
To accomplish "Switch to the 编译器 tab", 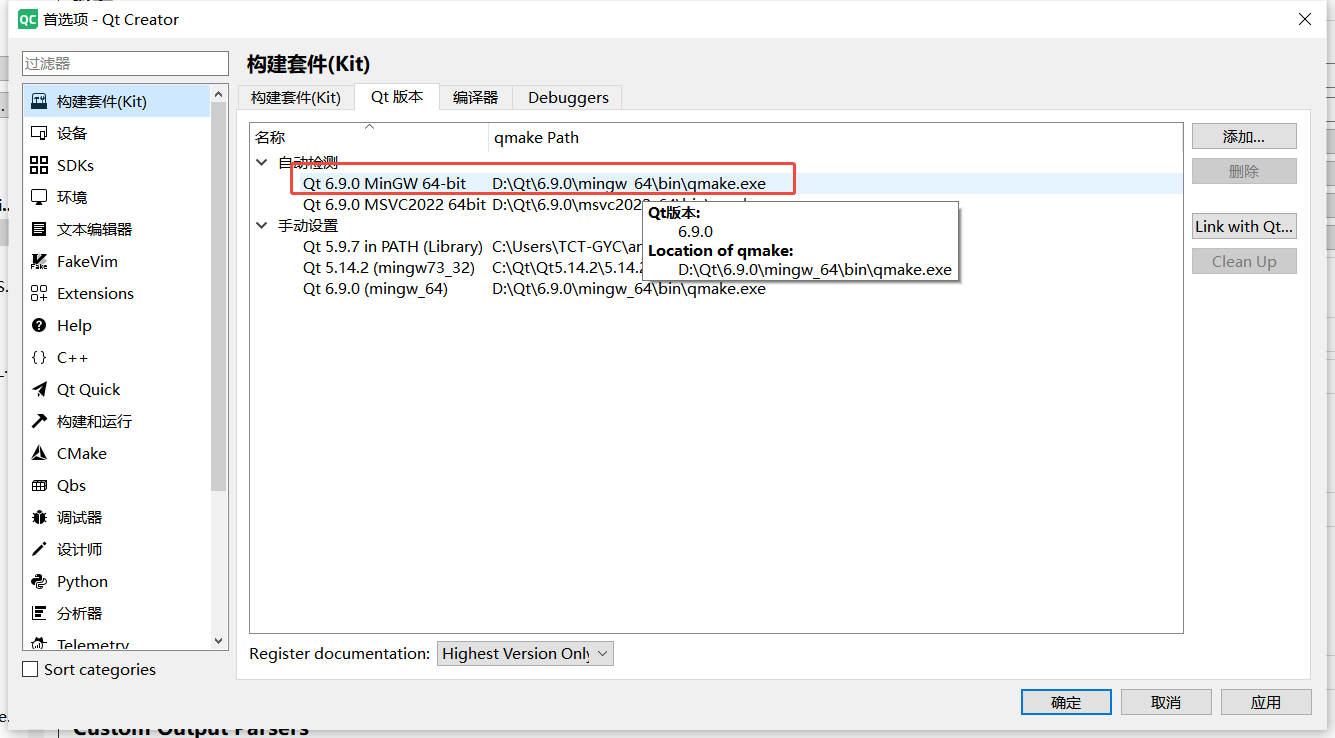I will [475, 97].
